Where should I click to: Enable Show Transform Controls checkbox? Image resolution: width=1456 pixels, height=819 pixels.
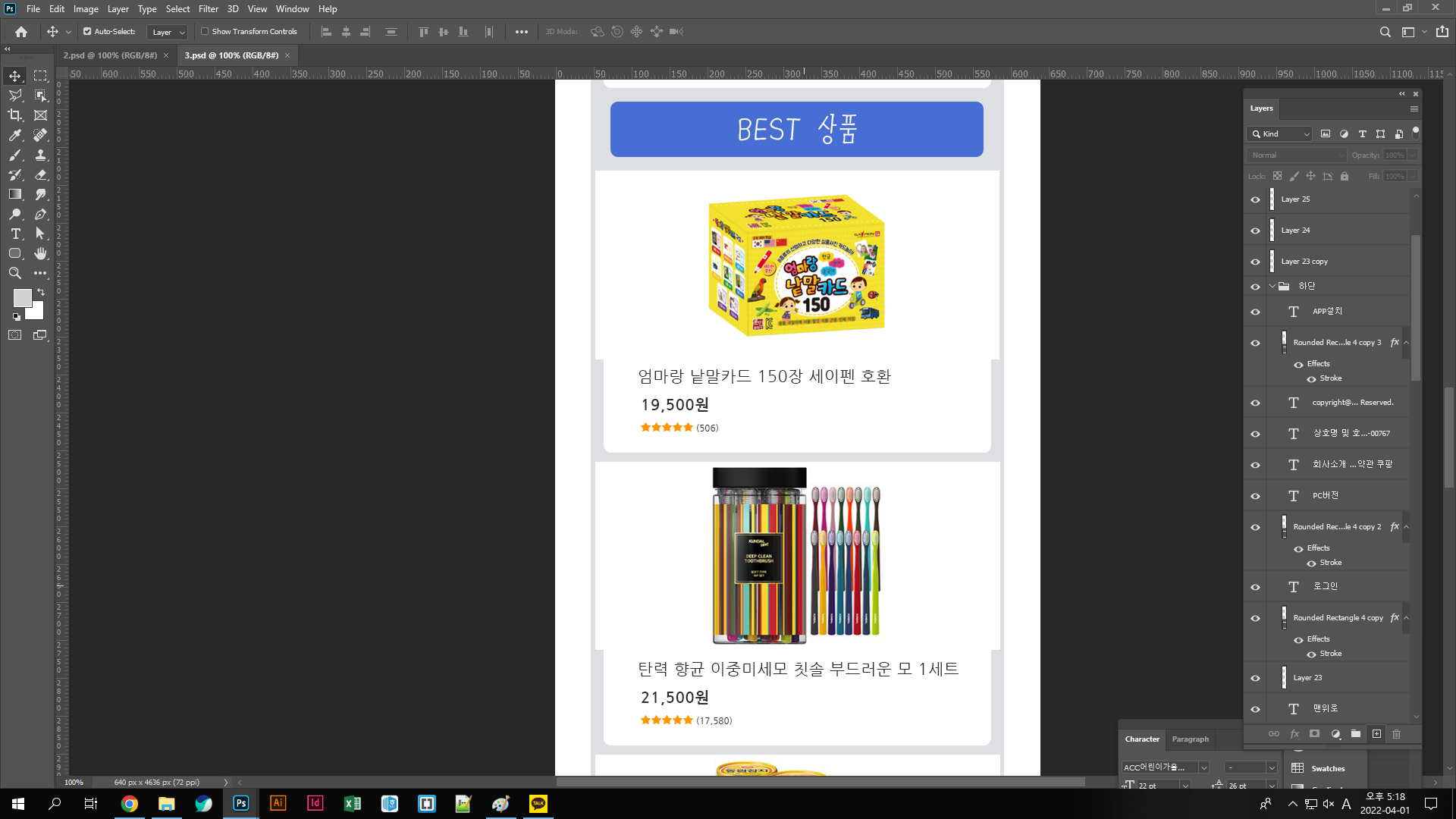click(205, 32)
